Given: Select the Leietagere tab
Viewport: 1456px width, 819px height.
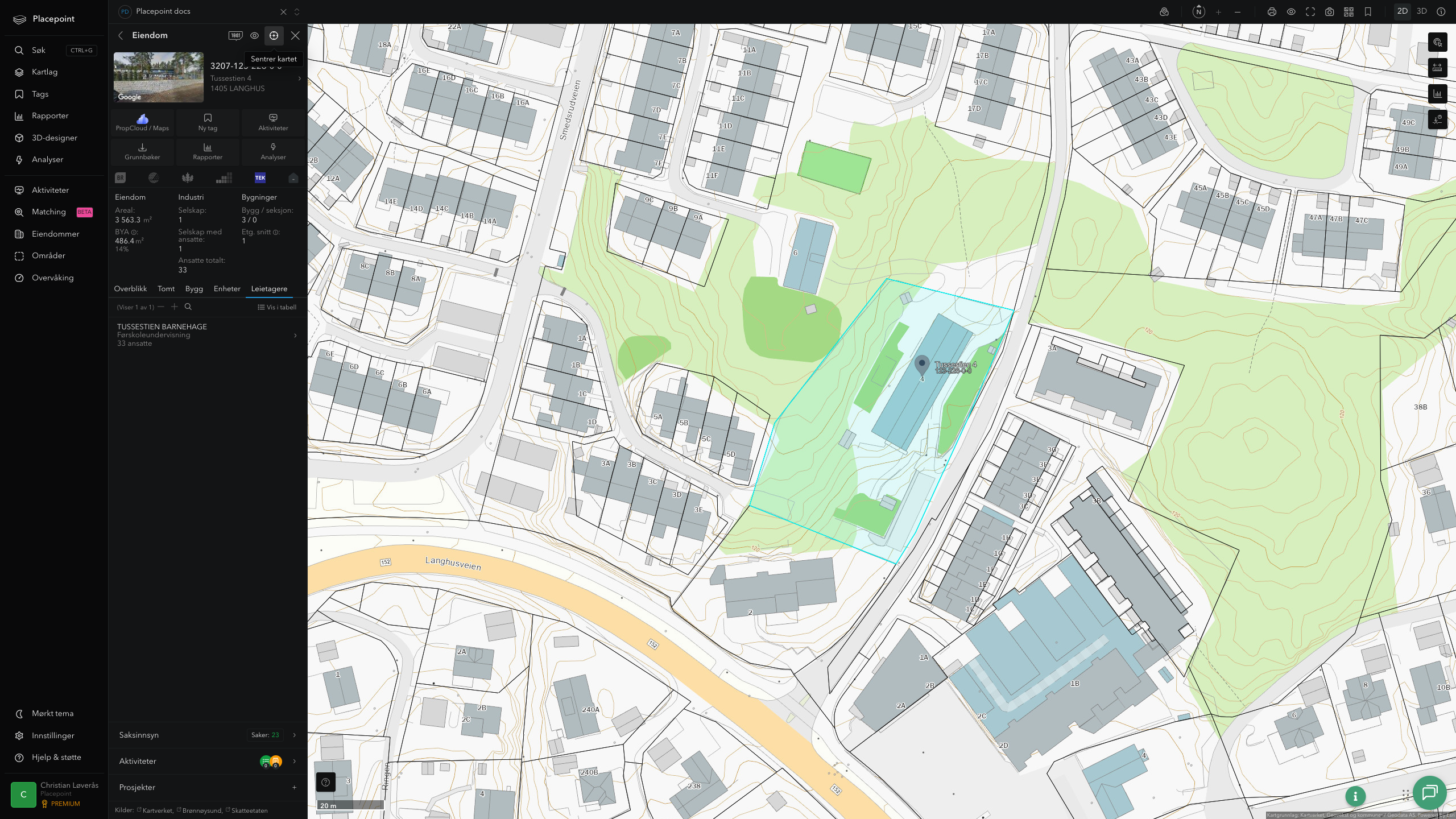Looking at the screenshot, I should click(269, 289).
